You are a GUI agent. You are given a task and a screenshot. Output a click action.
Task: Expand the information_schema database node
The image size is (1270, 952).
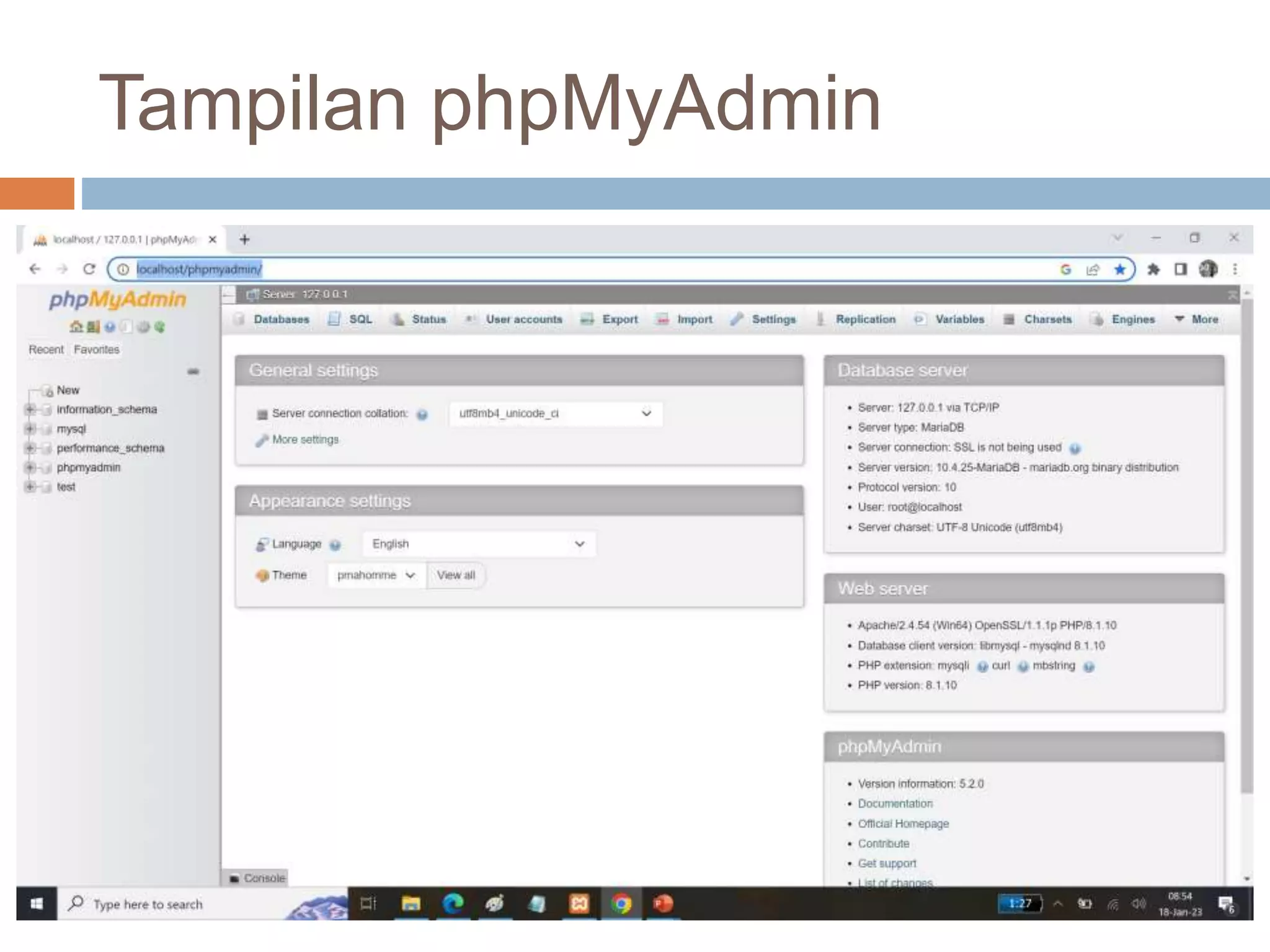point(30,410)
